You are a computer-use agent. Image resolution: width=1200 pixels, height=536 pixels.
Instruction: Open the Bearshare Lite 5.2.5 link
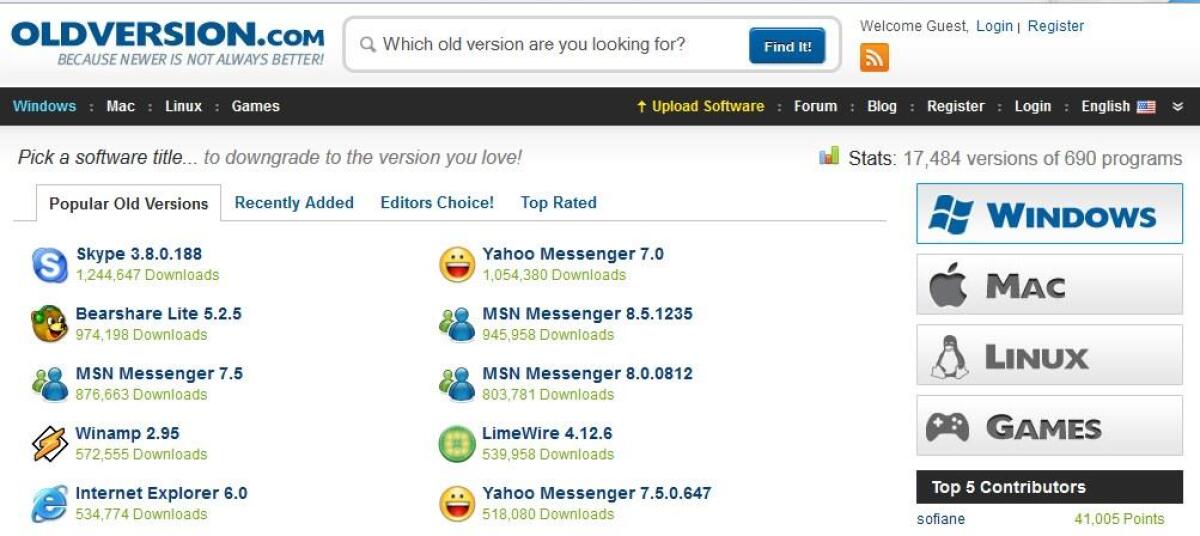158,314
